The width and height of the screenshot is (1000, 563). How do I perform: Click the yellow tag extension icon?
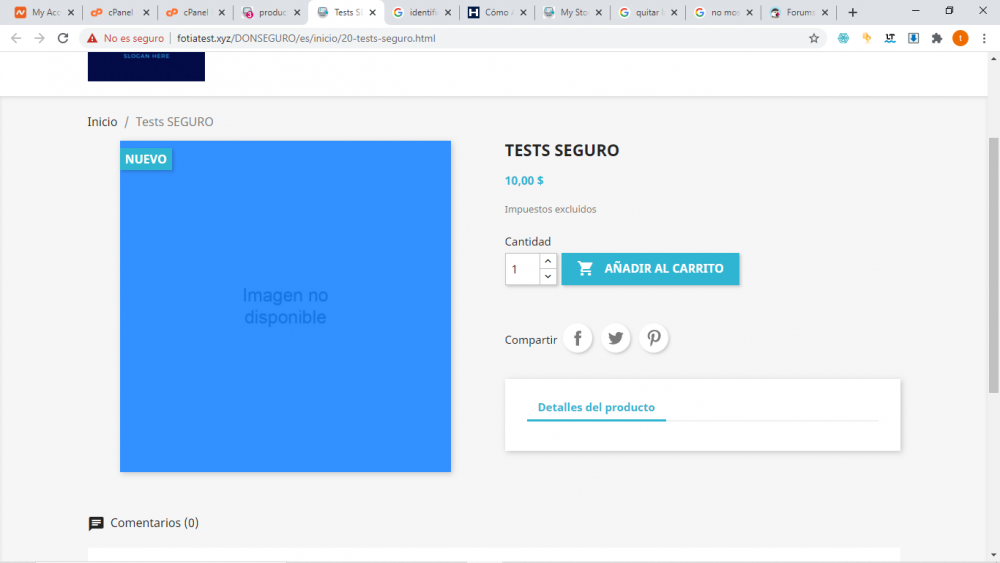[x=867, y=38]
